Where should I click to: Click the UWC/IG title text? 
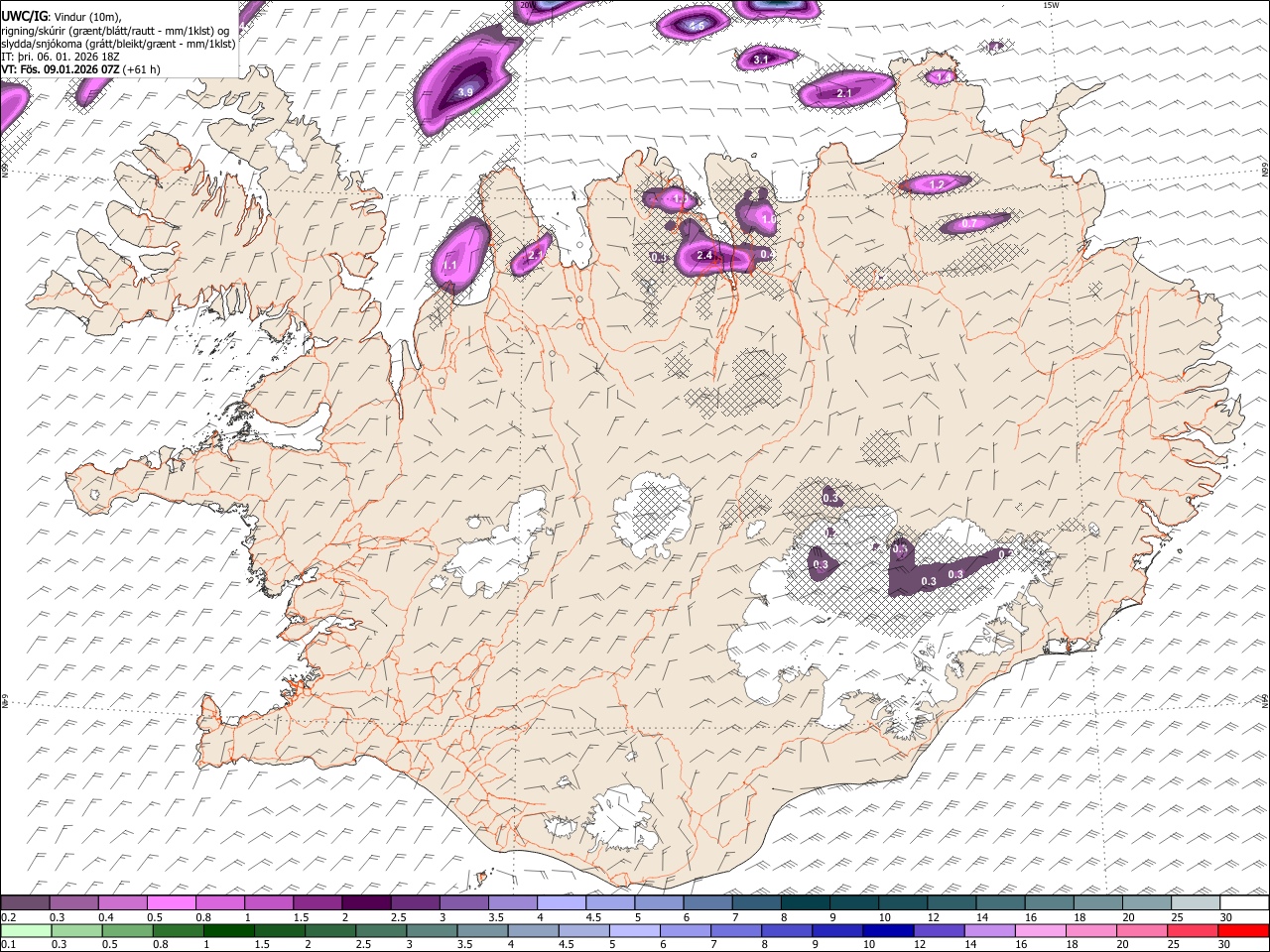[24, 16]
